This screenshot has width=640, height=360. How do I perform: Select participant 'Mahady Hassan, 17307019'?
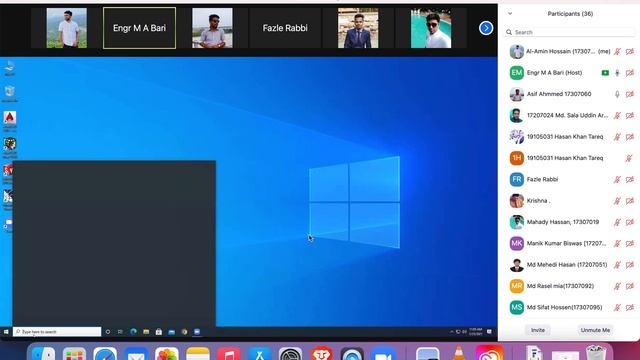point(563,222)
